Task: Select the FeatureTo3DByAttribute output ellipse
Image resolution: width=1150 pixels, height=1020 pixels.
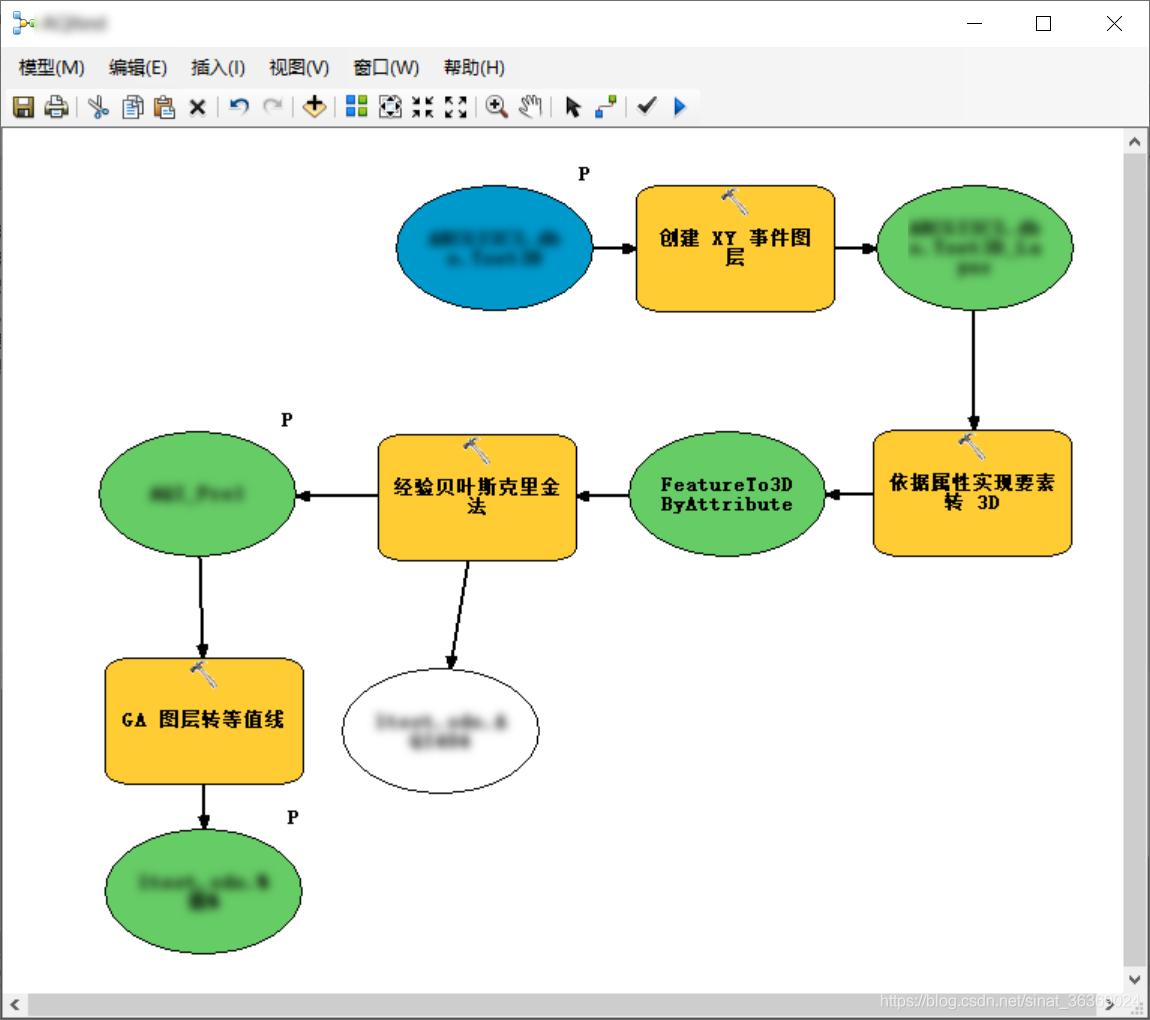Action: point(727,493)
